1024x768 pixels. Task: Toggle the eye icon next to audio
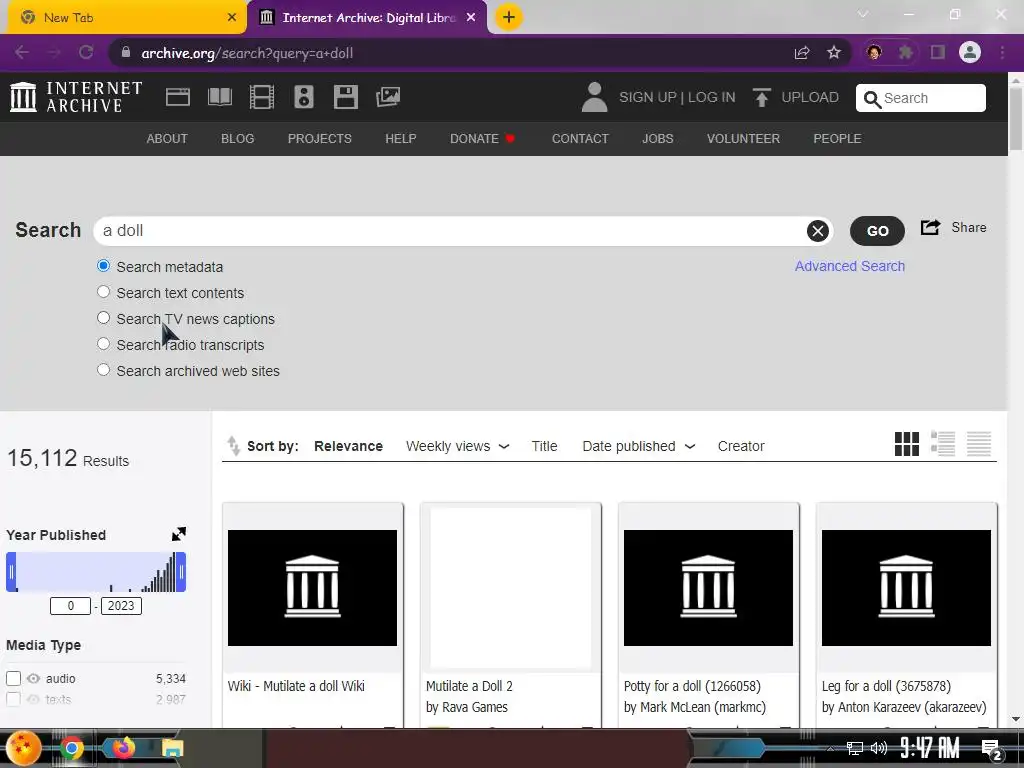click(x=33, y=679)
